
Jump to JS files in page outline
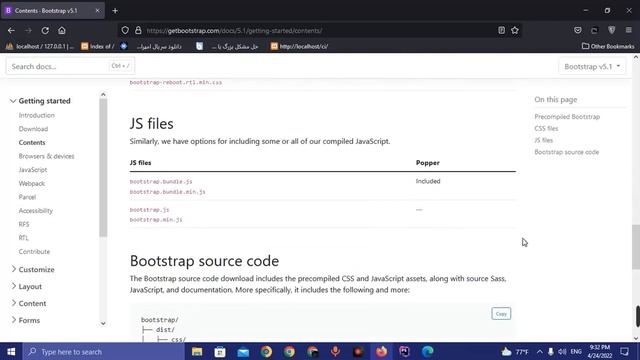(544, 140)
